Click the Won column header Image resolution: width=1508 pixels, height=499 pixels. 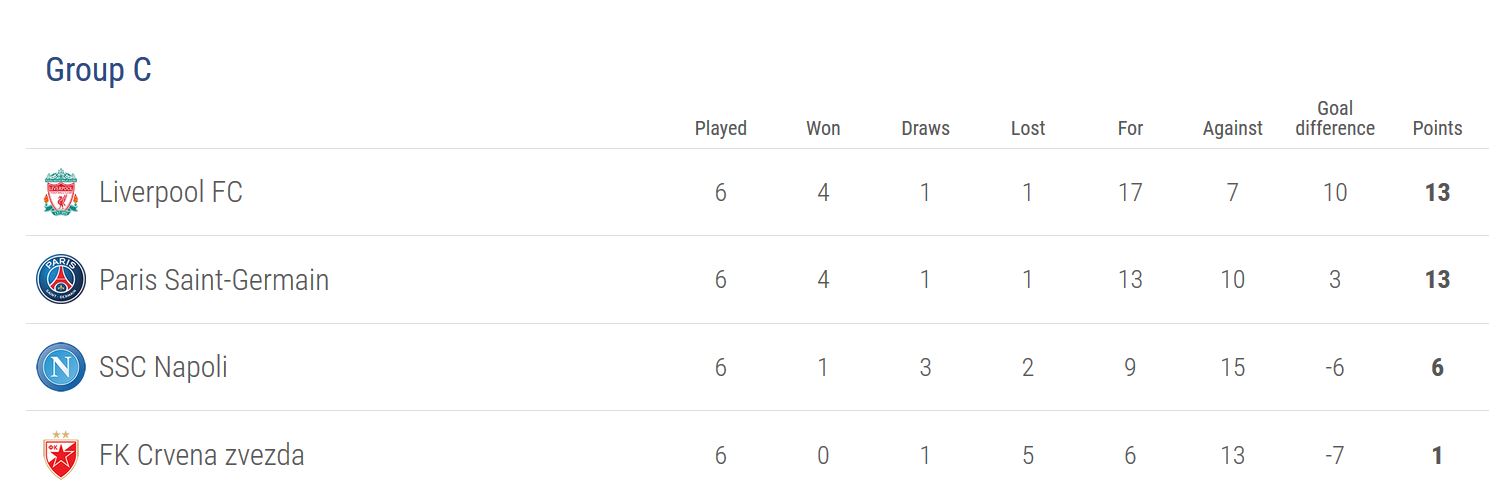point(823,128)
